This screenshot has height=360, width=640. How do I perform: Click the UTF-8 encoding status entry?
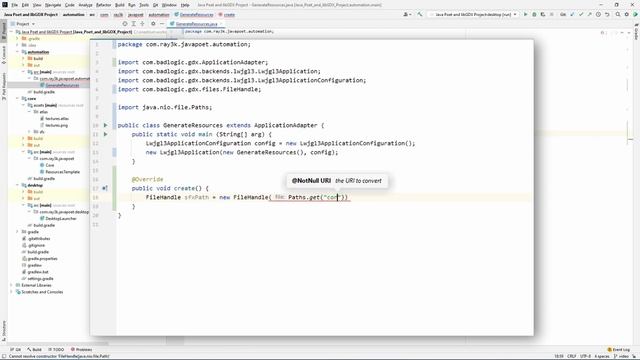585,356
